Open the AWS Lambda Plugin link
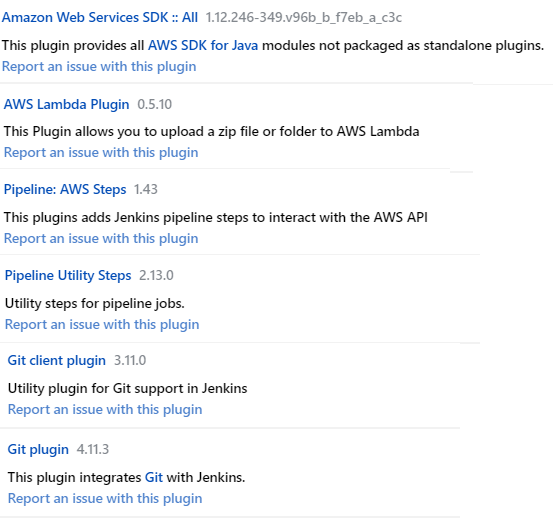This screenshot has height=529, width=553. [66, 104]
